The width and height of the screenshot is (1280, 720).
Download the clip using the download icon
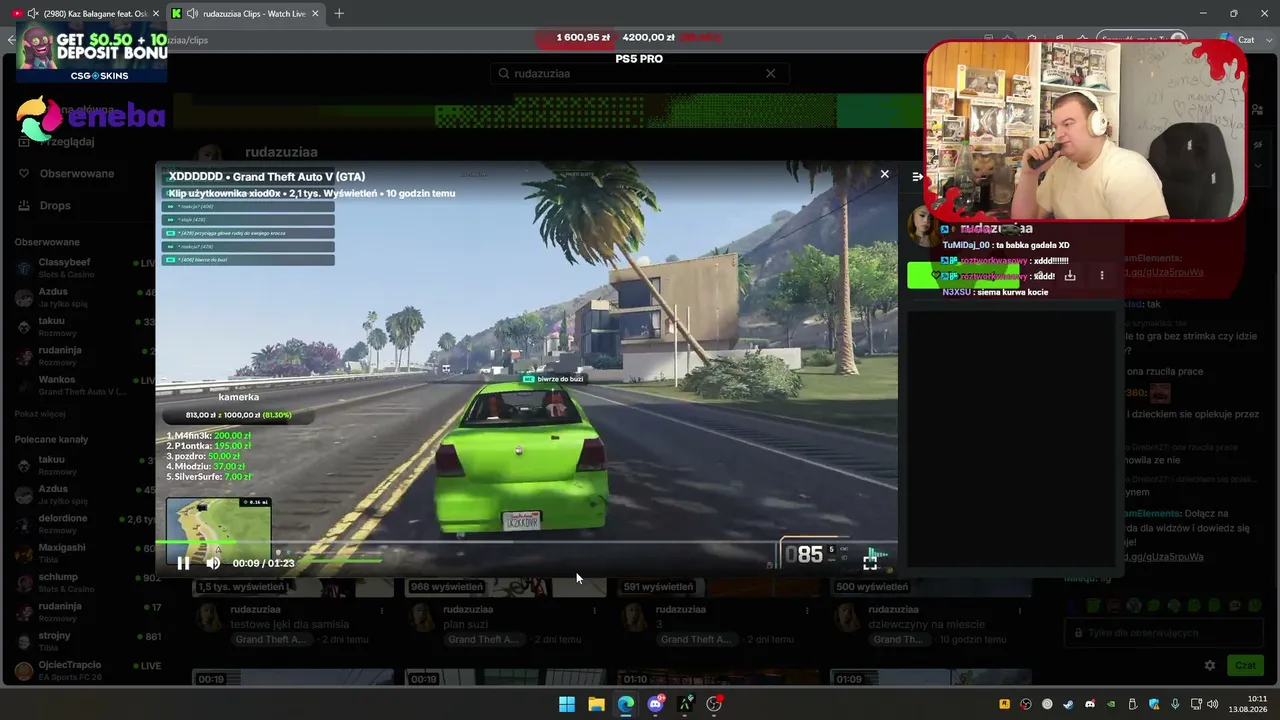click(x=1070, y=275)
